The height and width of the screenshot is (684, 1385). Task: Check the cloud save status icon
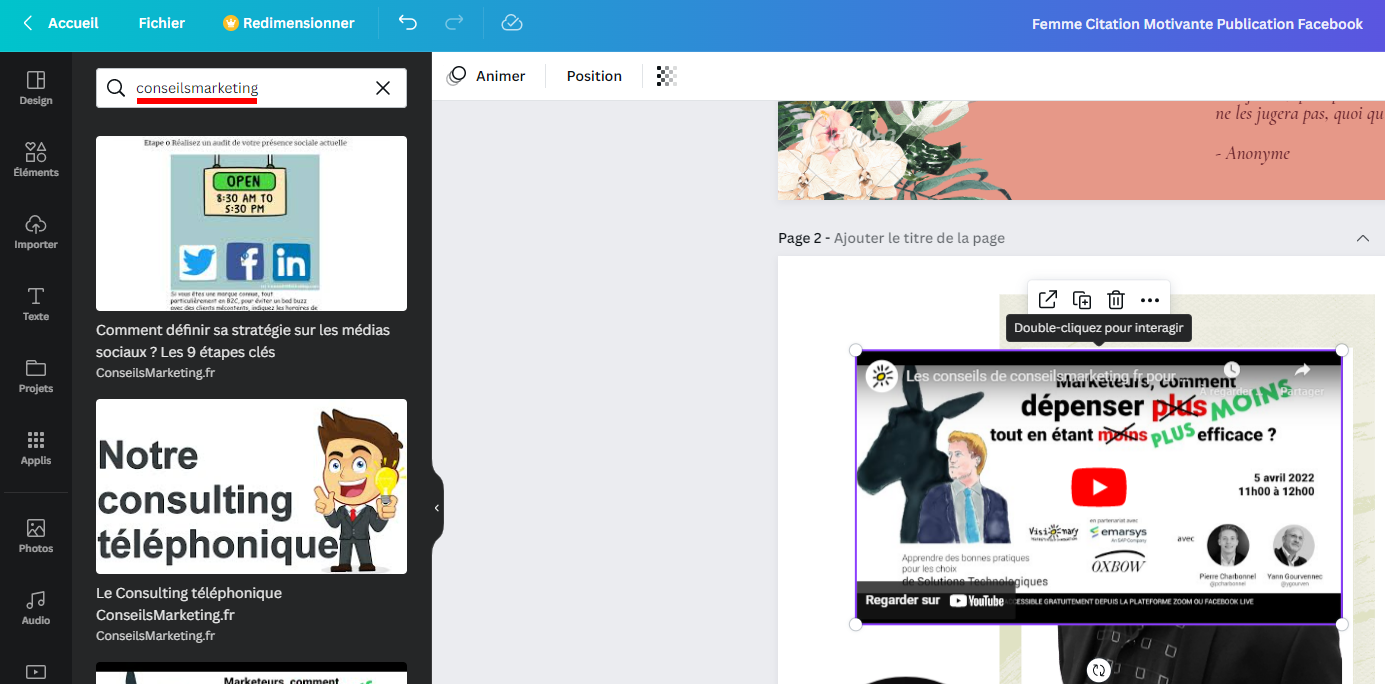pos(512,23)
